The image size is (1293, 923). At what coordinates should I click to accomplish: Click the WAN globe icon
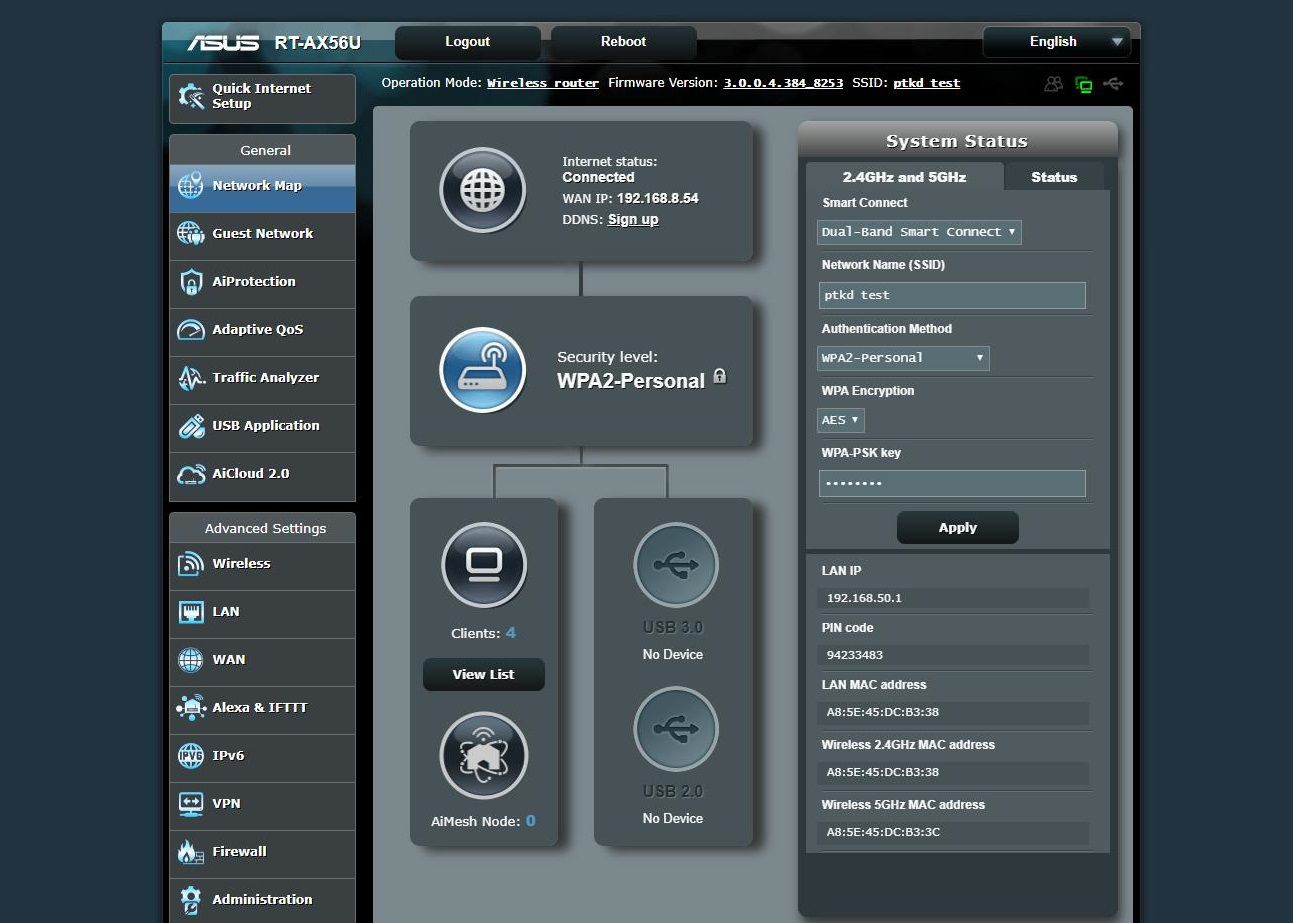click(191, 660)
